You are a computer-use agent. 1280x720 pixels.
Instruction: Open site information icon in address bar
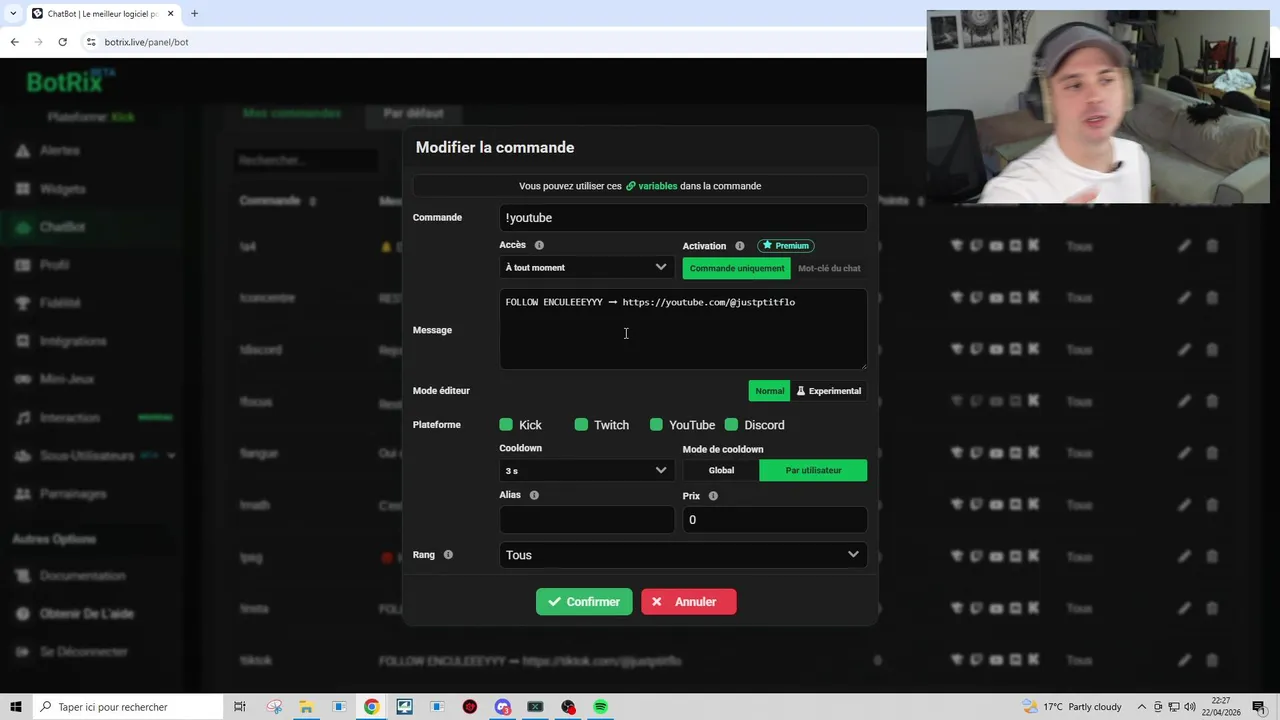click(x=91, y=42)
